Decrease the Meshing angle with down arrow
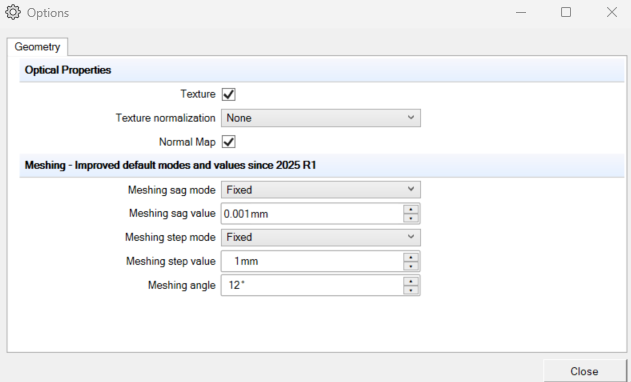 click(411, 290)
